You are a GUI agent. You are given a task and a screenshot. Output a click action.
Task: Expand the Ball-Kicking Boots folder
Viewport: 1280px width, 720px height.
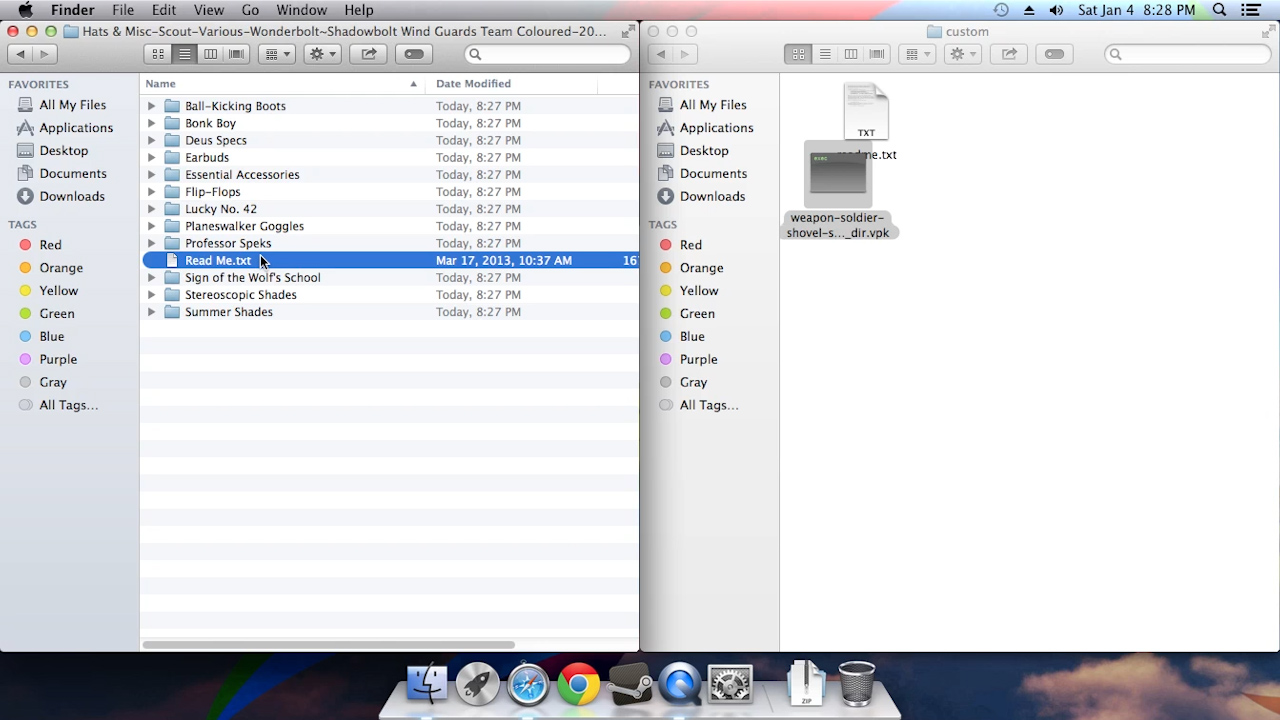(x=151, y=106)
